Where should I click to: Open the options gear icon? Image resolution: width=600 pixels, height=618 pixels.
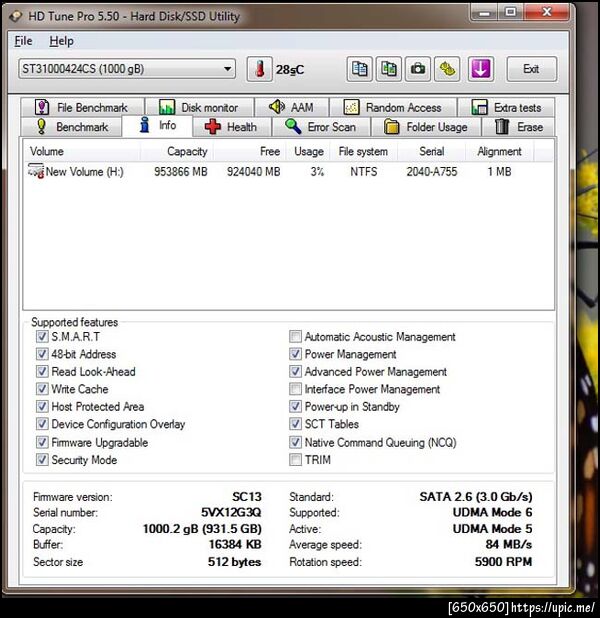tap(447, 69)
